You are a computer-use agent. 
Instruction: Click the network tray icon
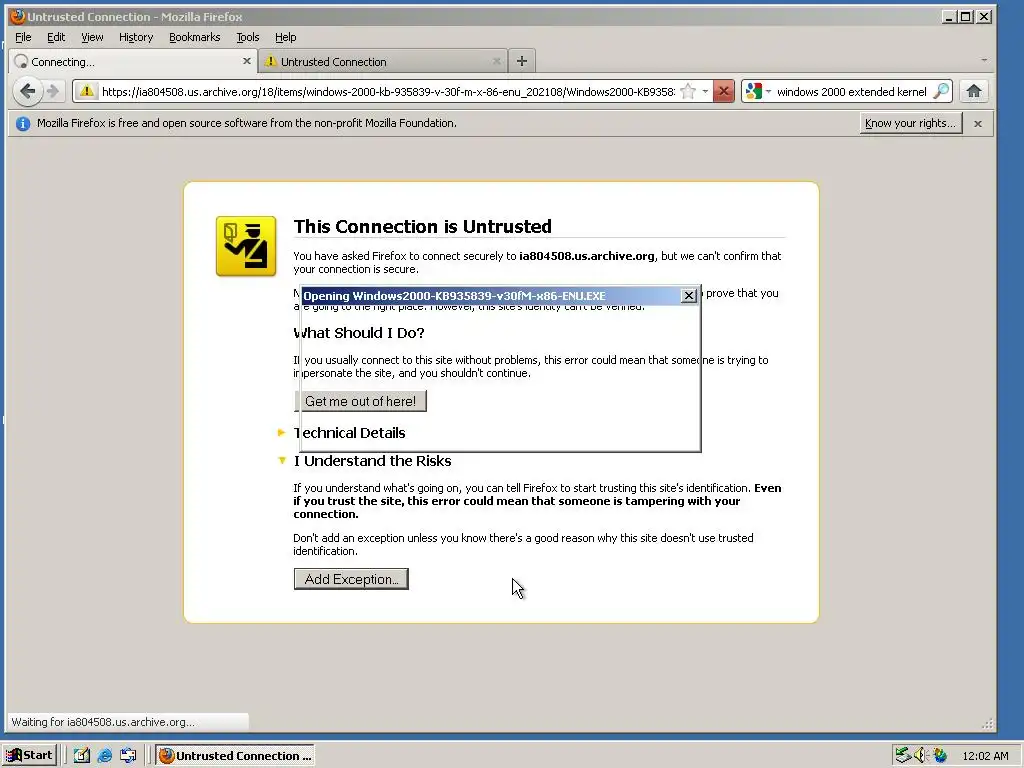pyautogui.click(x=903, y=755)
